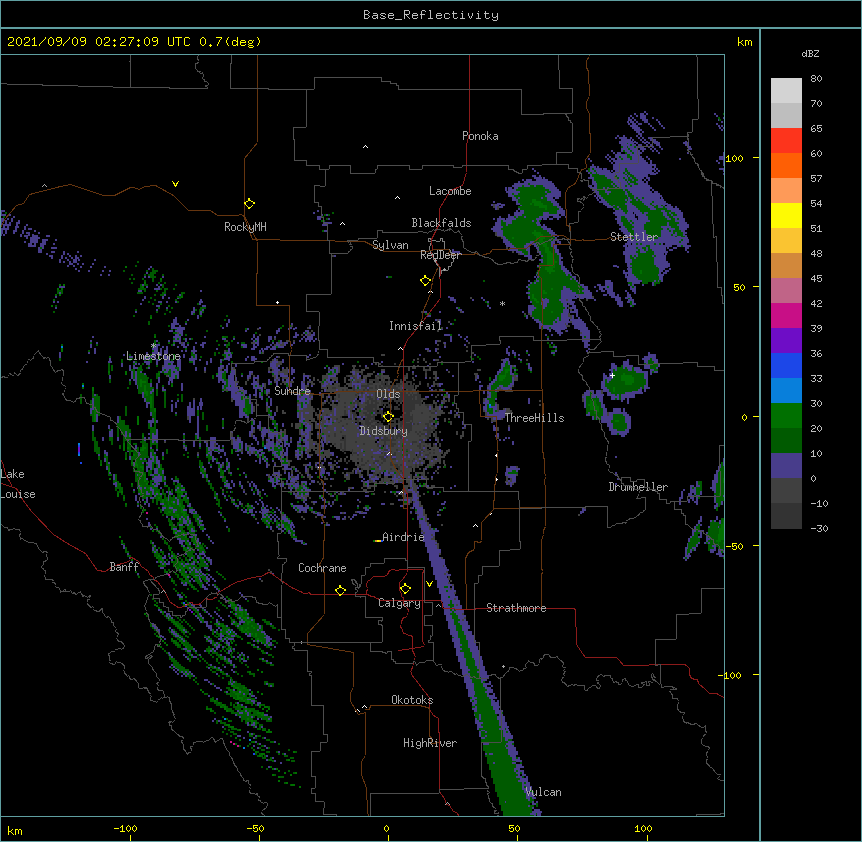Image resolution: width=862 pixels, height=842 pixels.
Task: Click the Lacombe city label
Action: tap(450, 191)
